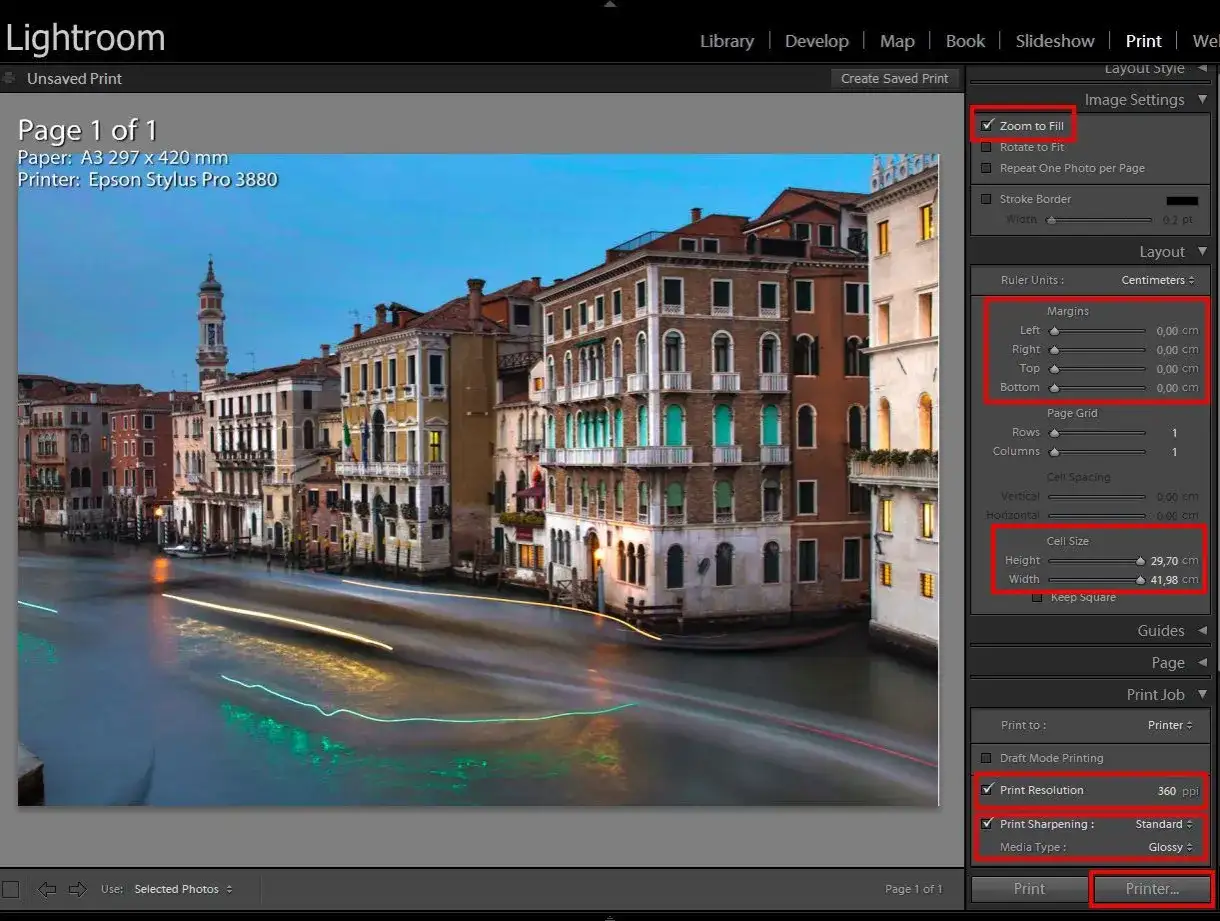Click the Stroke Border black color swatch
The width and height of the screenshot is (1220, 921).
pos(1181,200)
